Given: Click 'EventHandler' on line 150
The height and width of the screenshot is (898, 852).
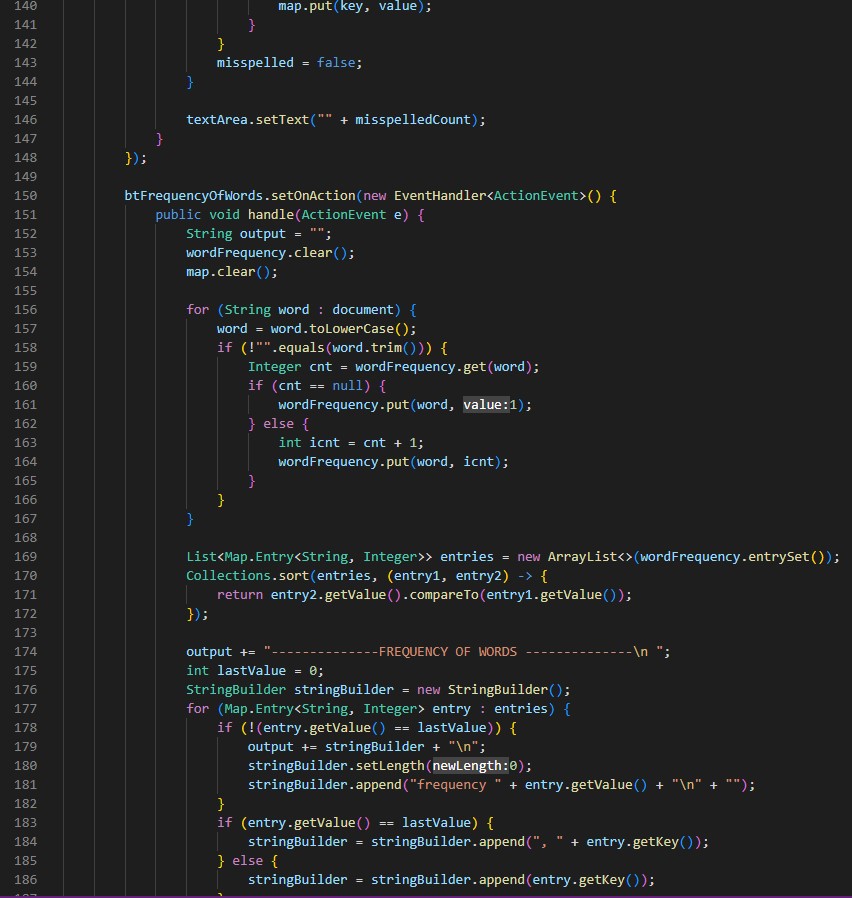Looking at the screenshot, I should pos(440,196).
